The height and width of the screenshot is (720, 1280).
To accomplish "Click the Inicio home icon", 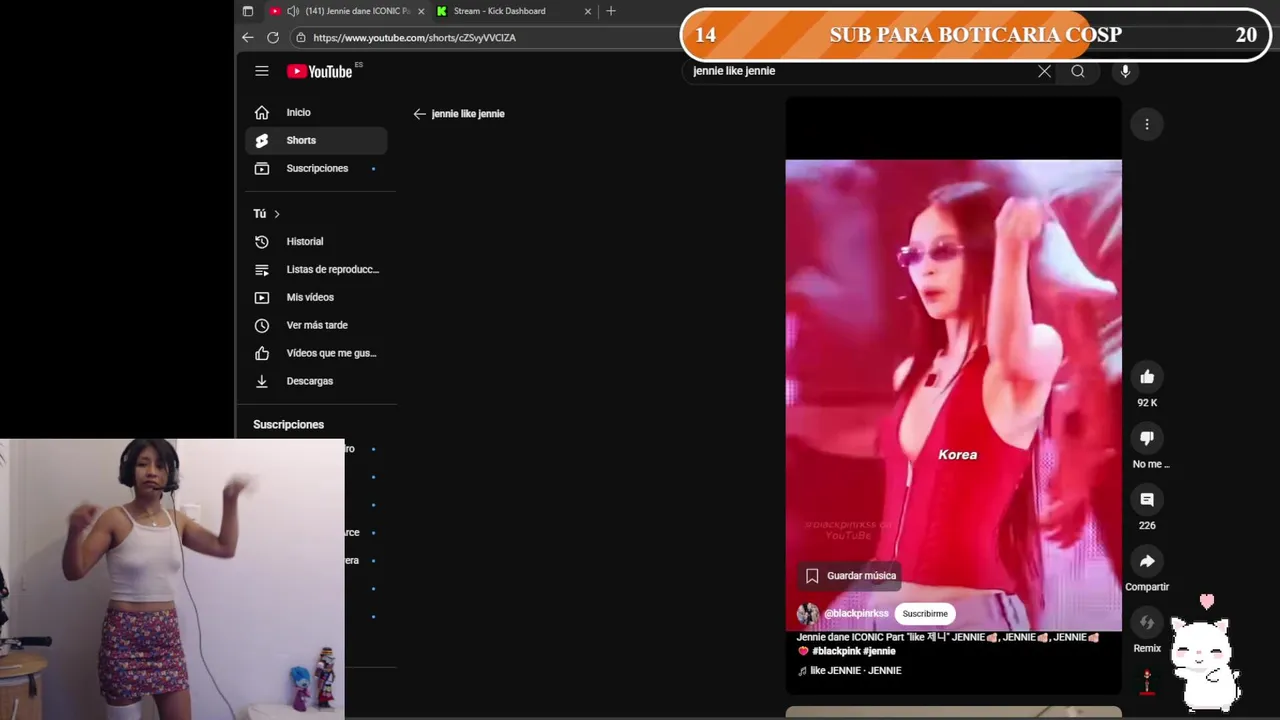I will click(x=262, y=112).
